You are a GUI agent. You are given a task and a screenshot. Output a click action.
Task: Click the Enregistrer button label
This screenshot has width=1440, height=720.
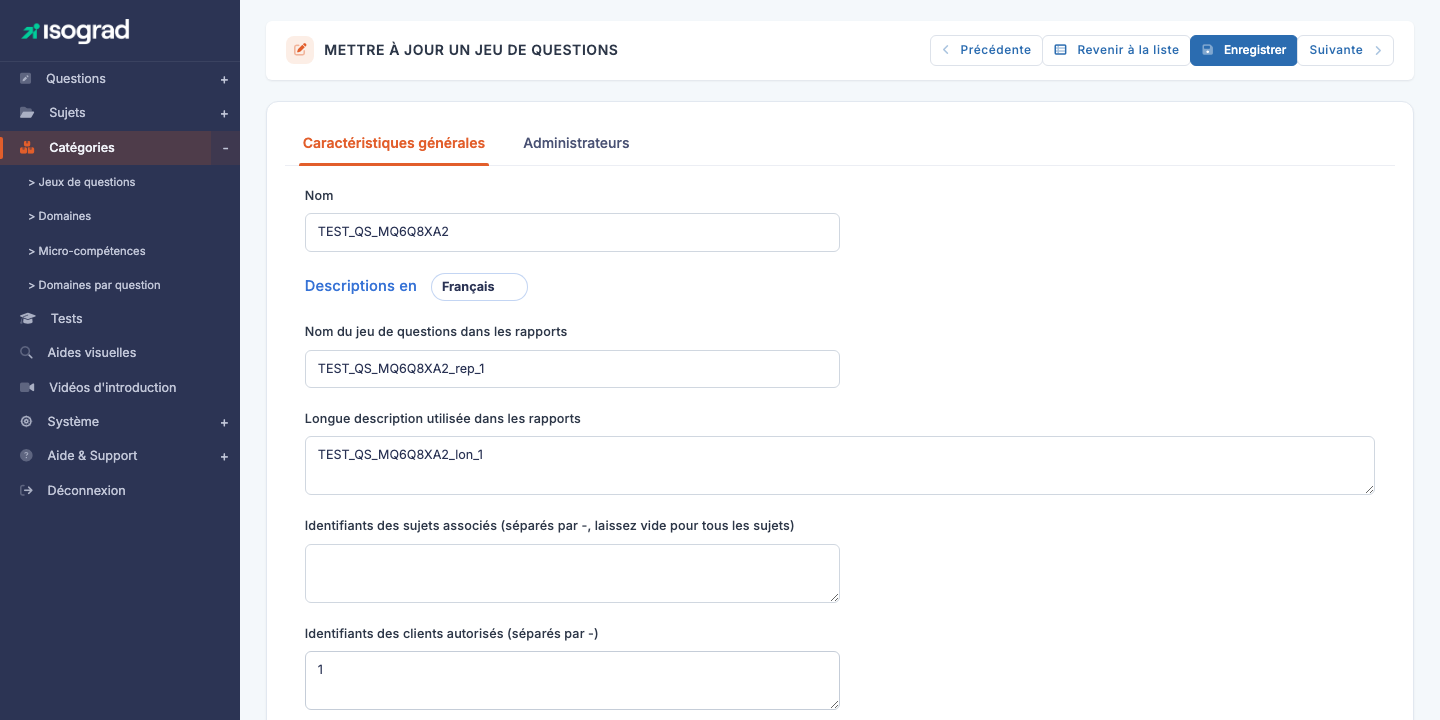click(x=1255, y=50)
